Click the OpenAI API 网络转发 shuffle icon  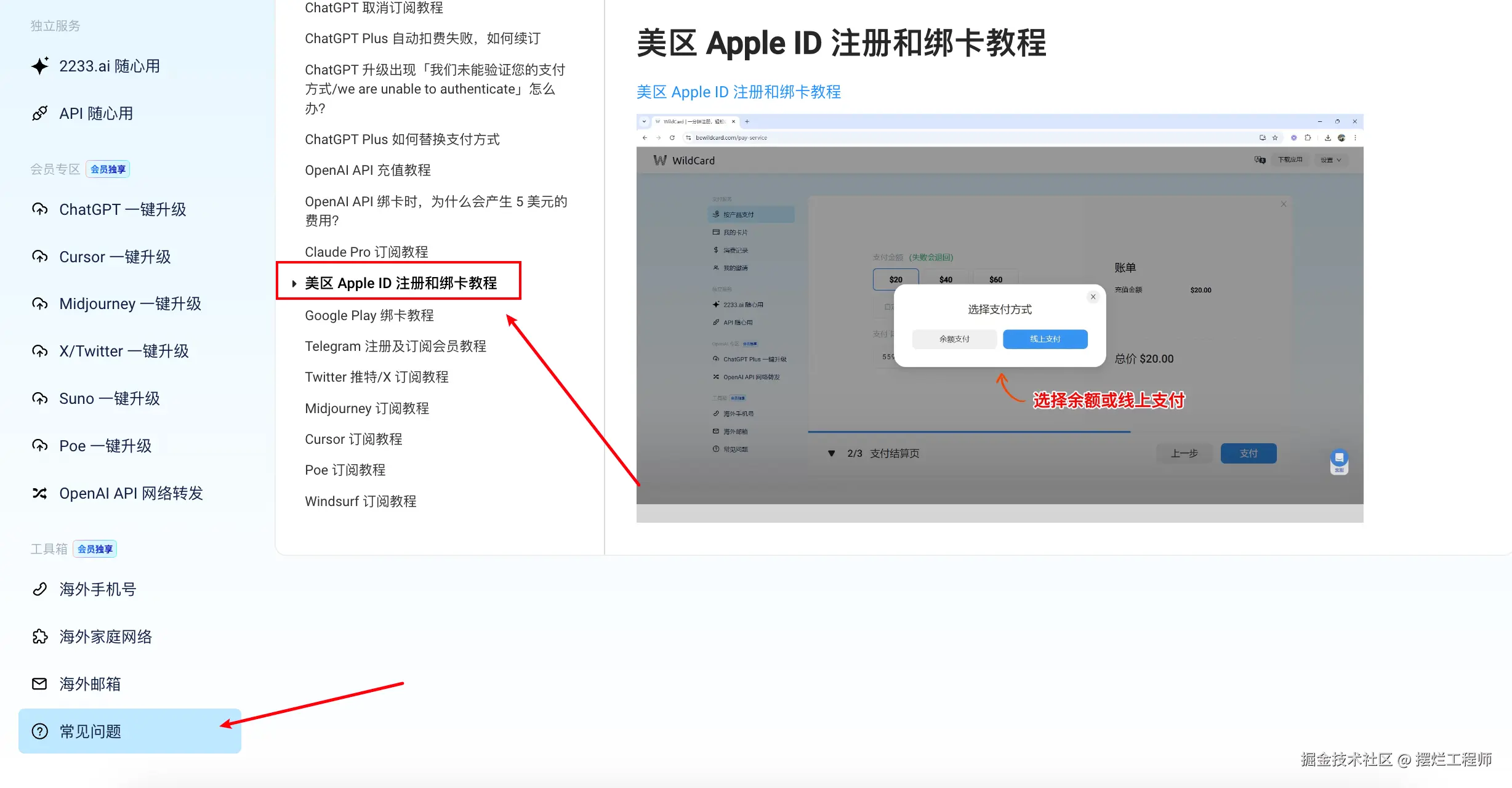click(40, 493)
